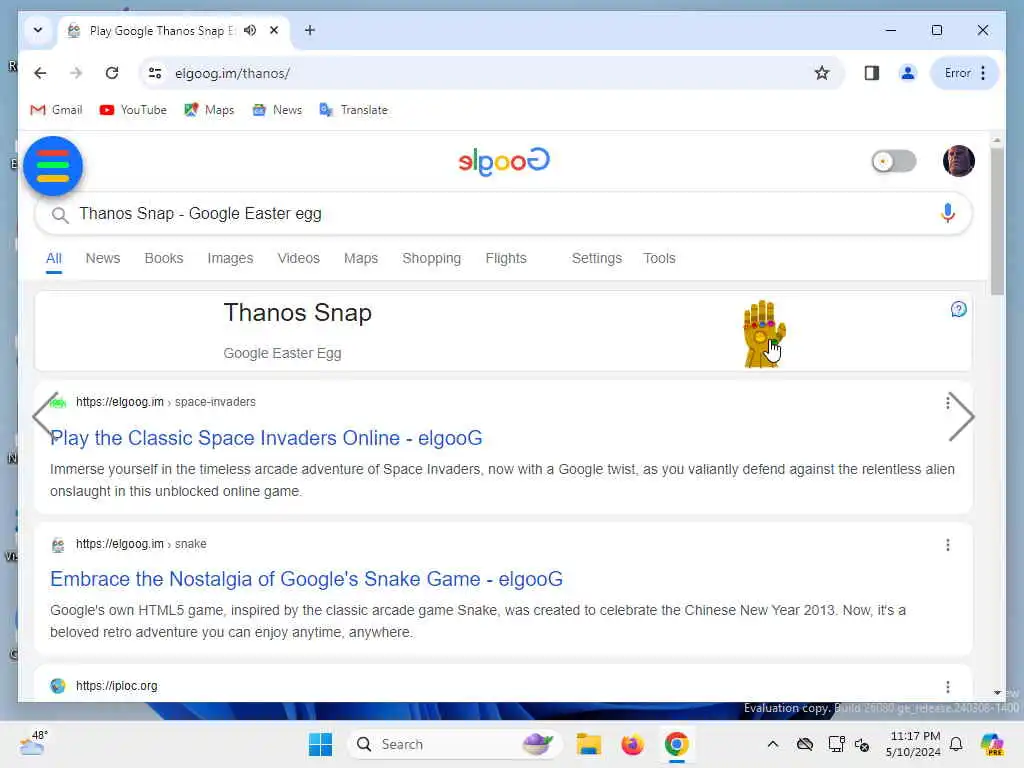Screen dimensions: 1024x768
Task: Click the Chrome taskbar icon
Action: point(677,744)
